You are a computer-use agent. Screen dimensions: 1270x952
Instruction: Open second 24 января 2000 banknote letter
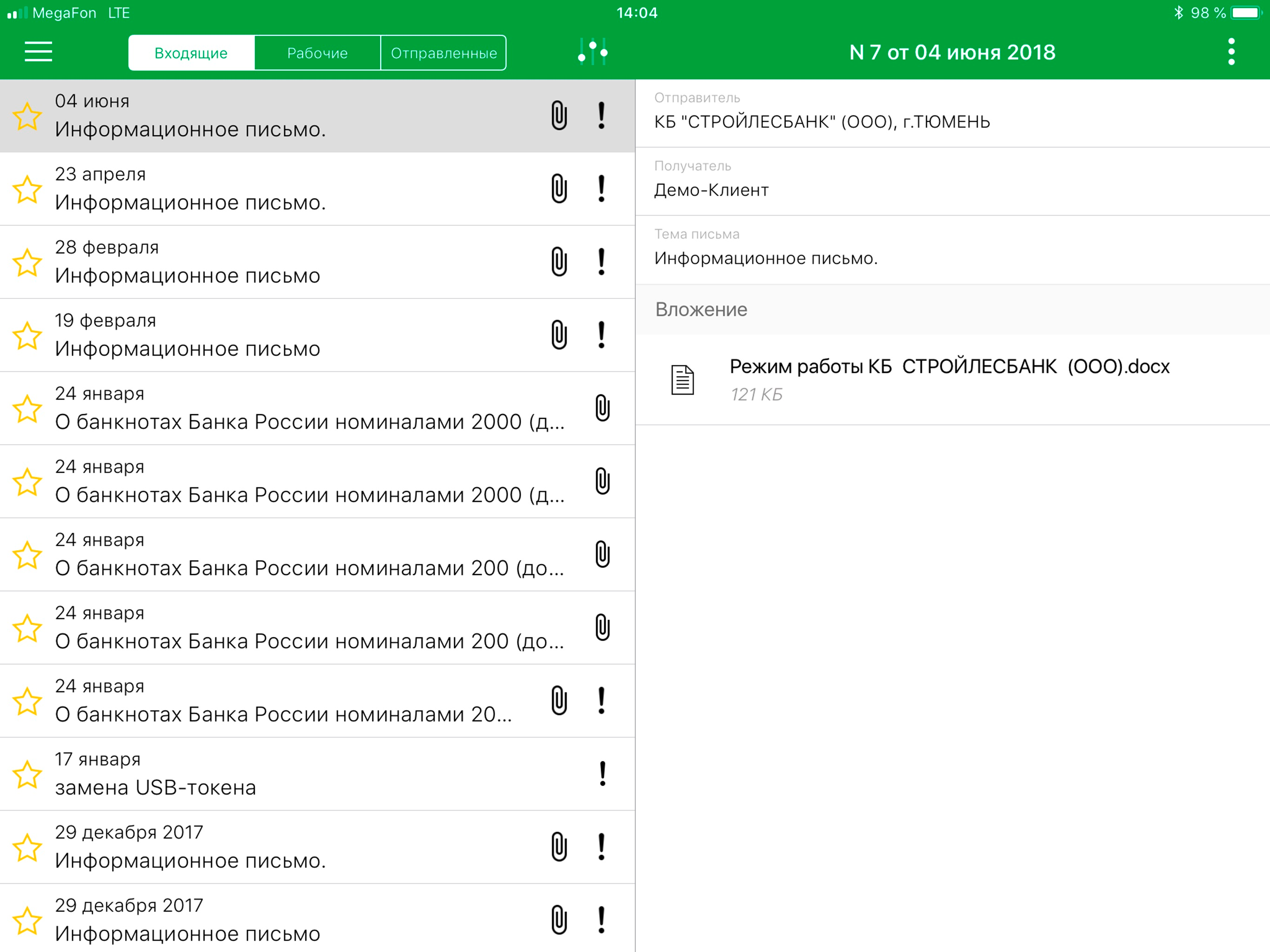pos(317,481)
